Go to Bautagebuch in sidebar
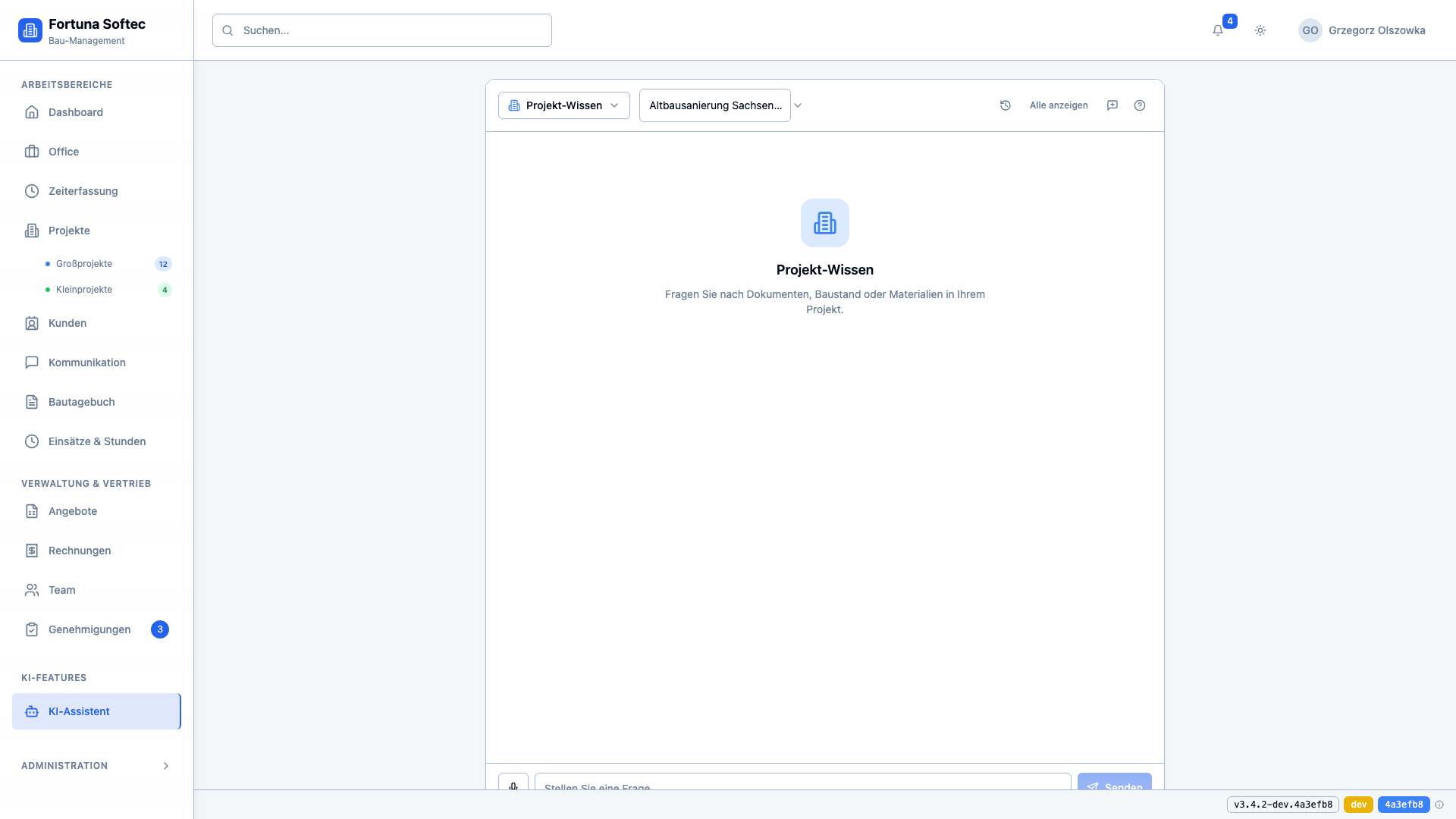 (x=81, y=402)
